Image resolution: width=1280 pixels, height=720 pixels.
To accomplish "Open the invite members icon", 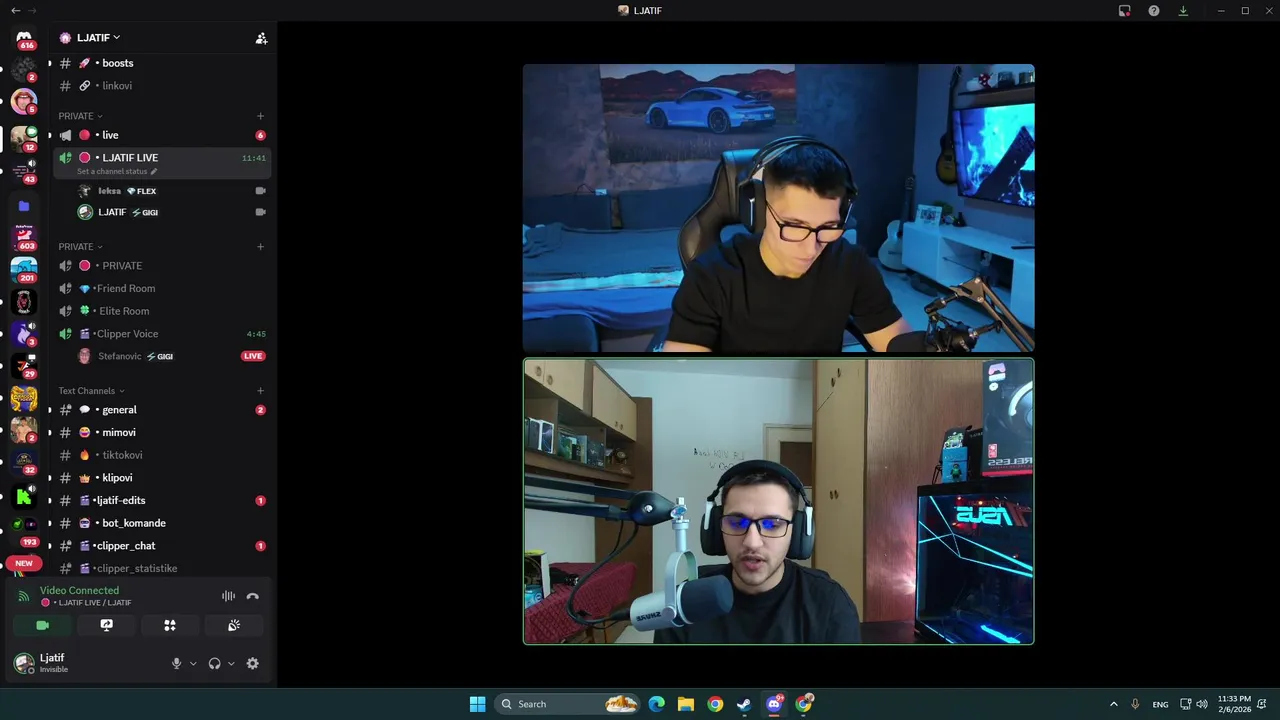I will click(261, 38).
